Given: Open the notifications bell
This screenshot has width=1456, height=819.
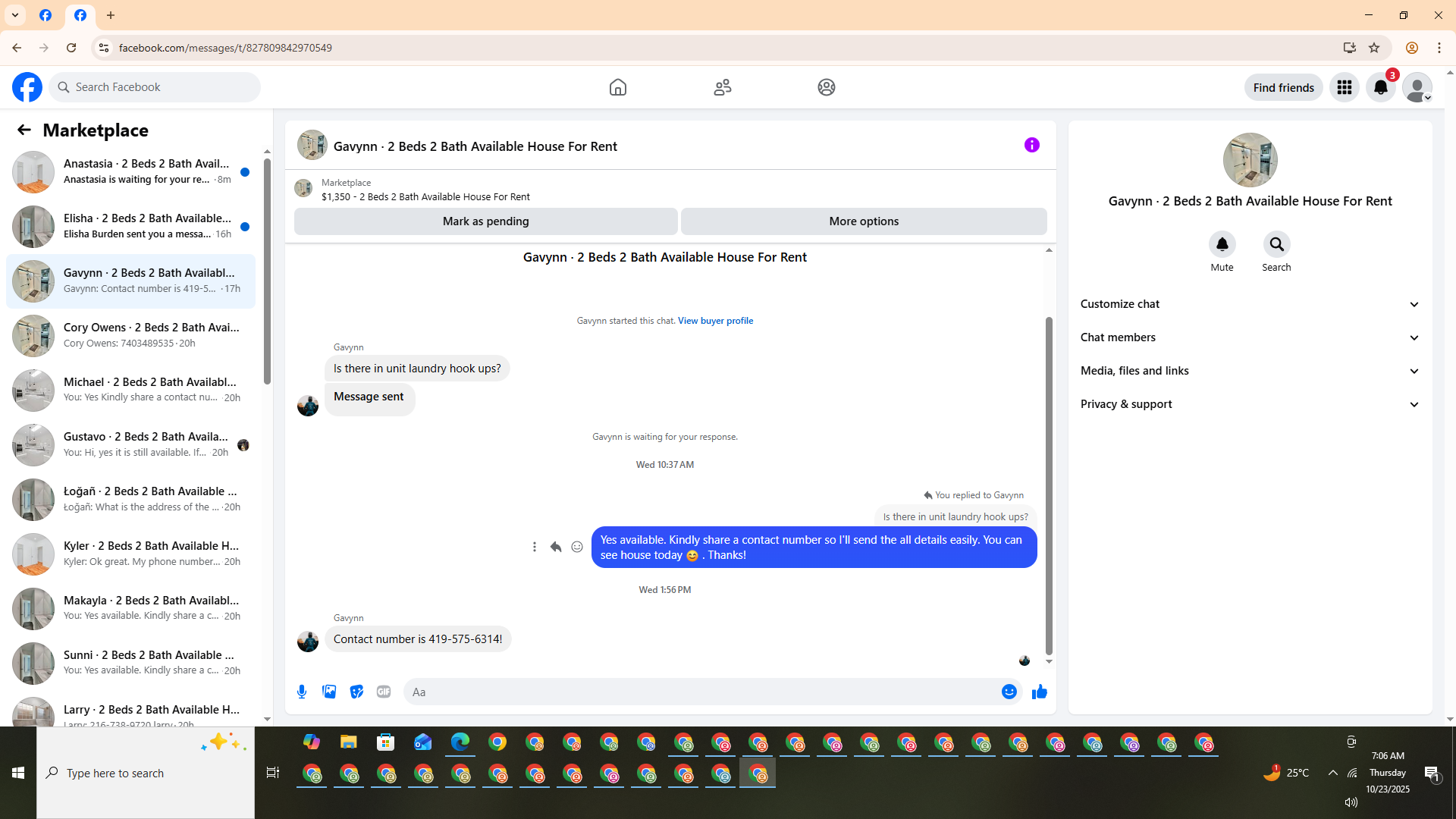Looking at the screenshot, I should (x=1380, y=87).
